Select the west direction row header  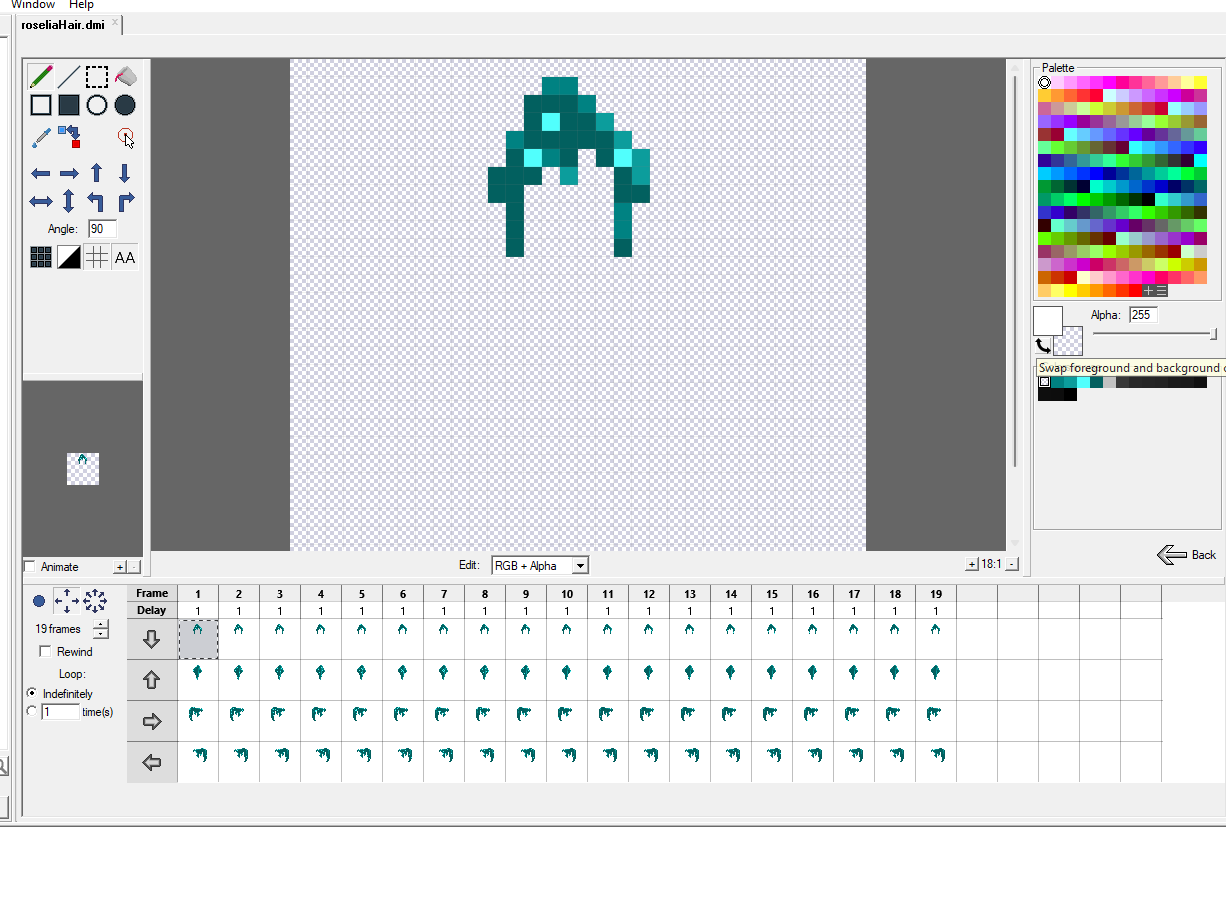[x=152, y=762]
